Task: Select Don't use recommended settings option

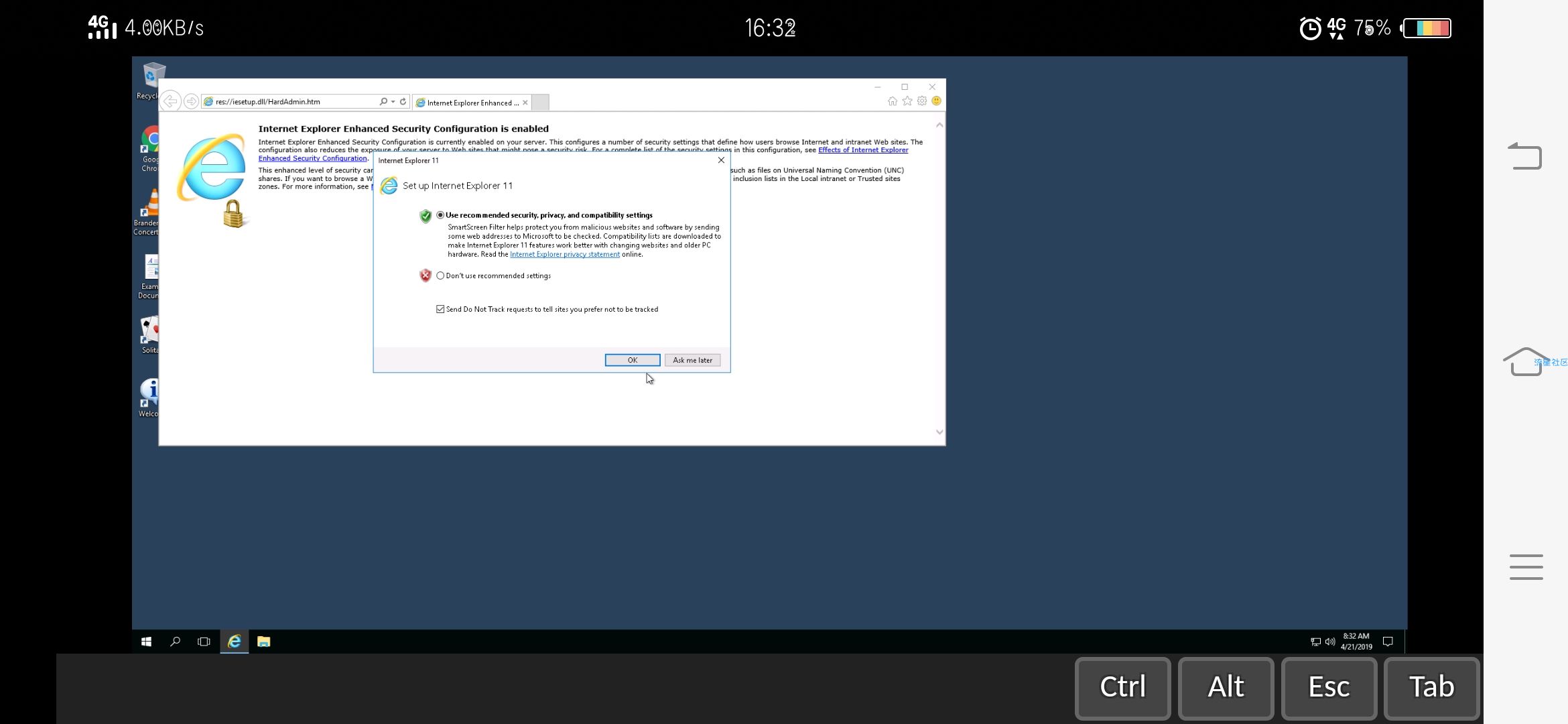Action: [x=440, y=276]
